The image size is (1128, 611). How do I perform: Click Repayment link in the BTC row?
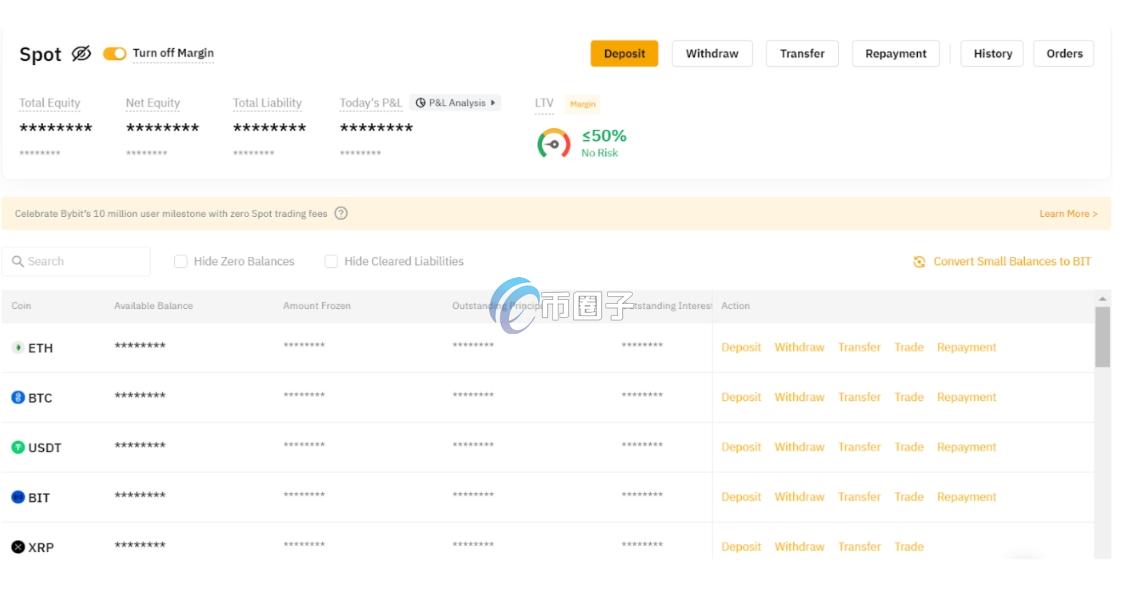pos(966,397)
